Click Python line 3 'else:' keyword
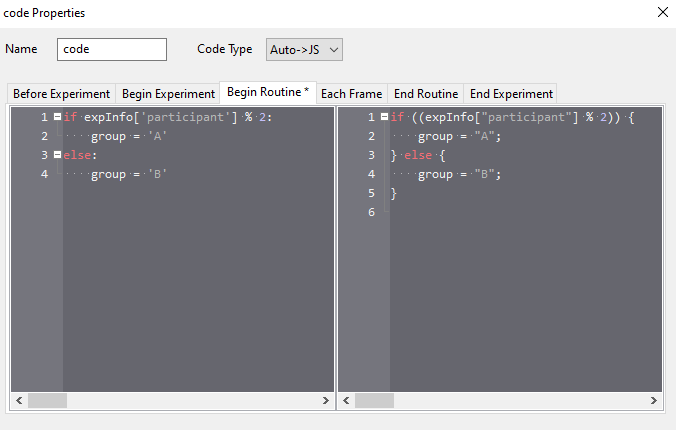676x430 pixels. [80, 155]
